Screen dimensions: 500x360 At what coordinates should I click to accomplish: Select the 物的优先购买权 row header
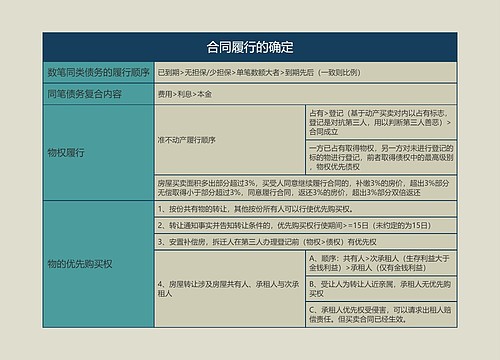pos(98,264)
